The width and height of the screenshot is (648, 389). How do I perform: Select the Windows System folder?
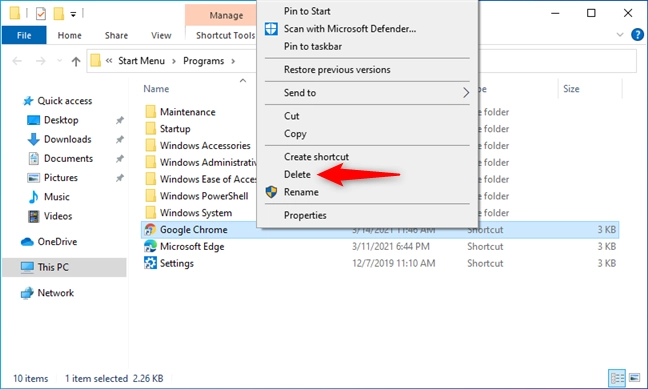(x=195, y=213)
